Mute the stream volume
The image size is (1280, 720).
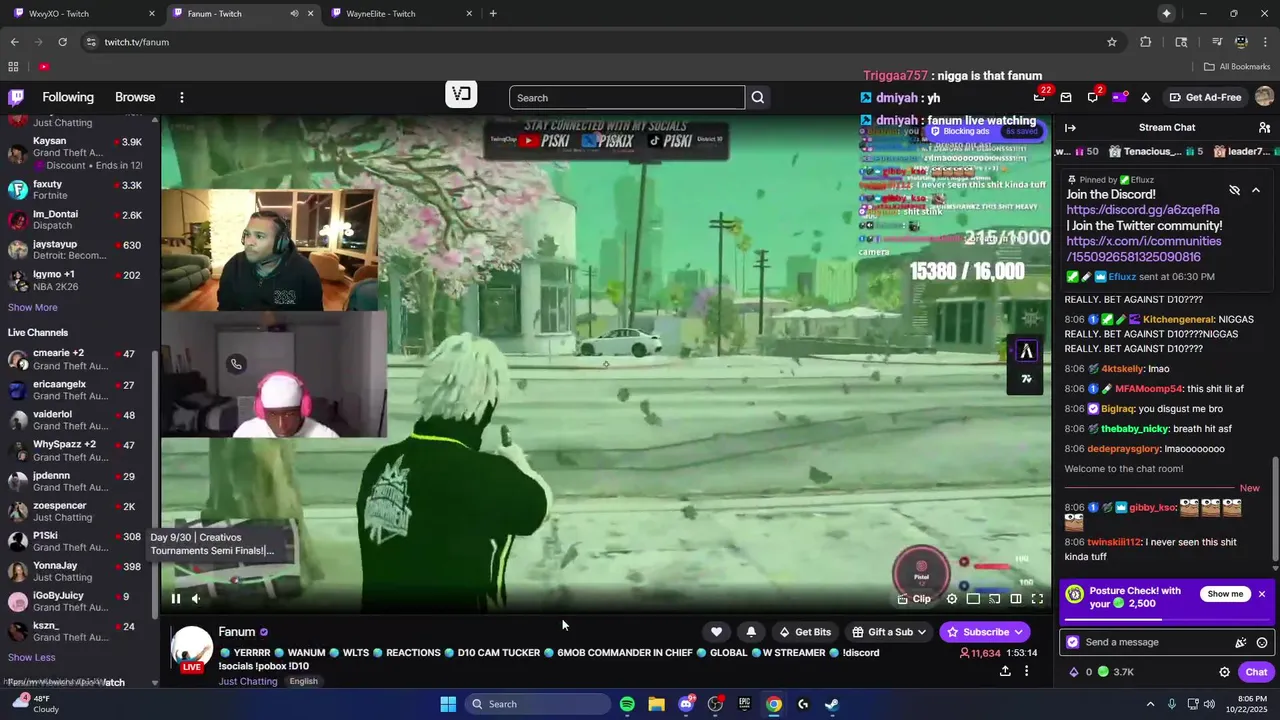click(196, 599)
